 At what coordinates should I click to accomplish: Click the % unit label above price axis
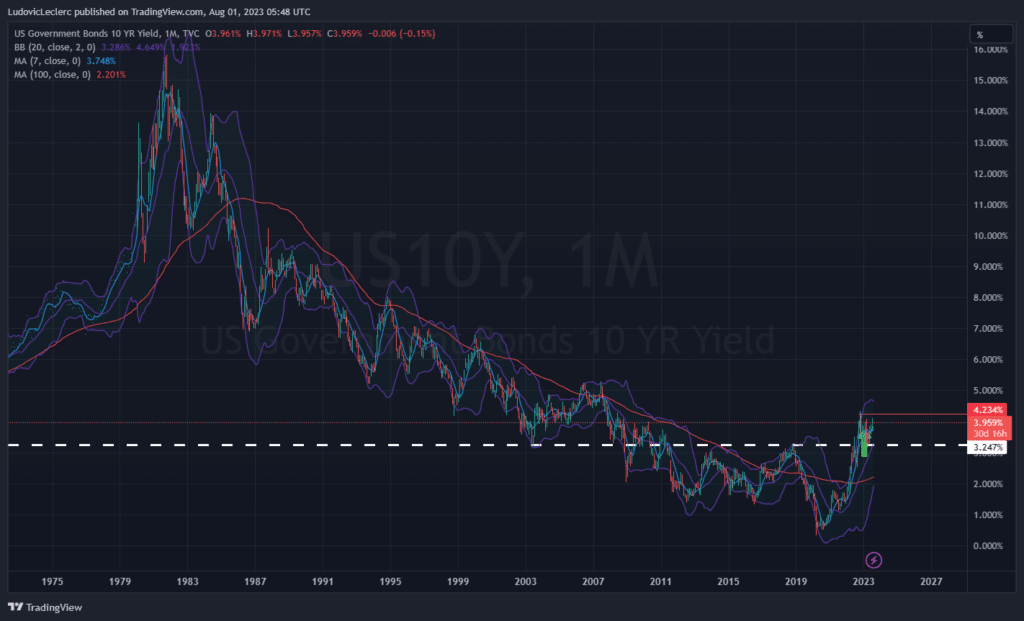coord(979,34)
